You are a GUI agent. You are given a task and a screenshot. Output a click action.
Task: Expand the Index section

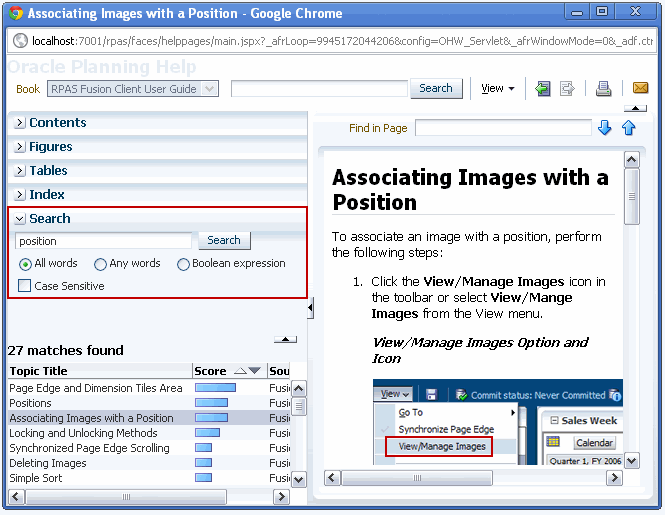(20, 195)
